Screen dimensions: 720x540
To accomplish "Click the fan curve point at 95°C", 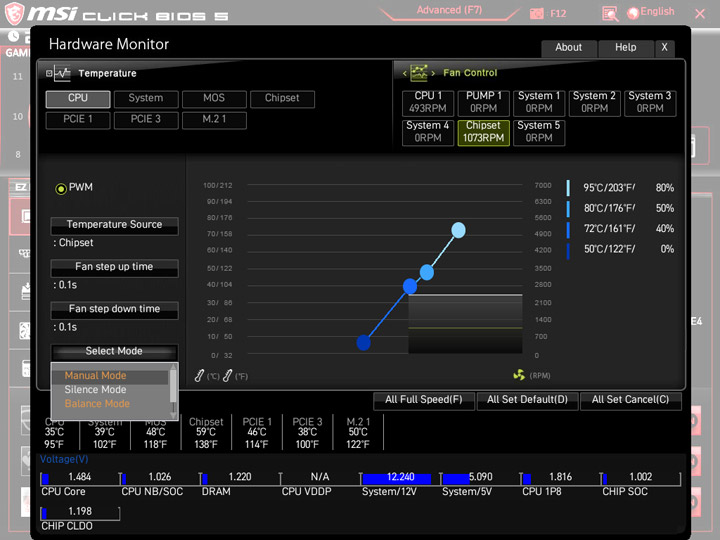I will [x=458, y=230].
